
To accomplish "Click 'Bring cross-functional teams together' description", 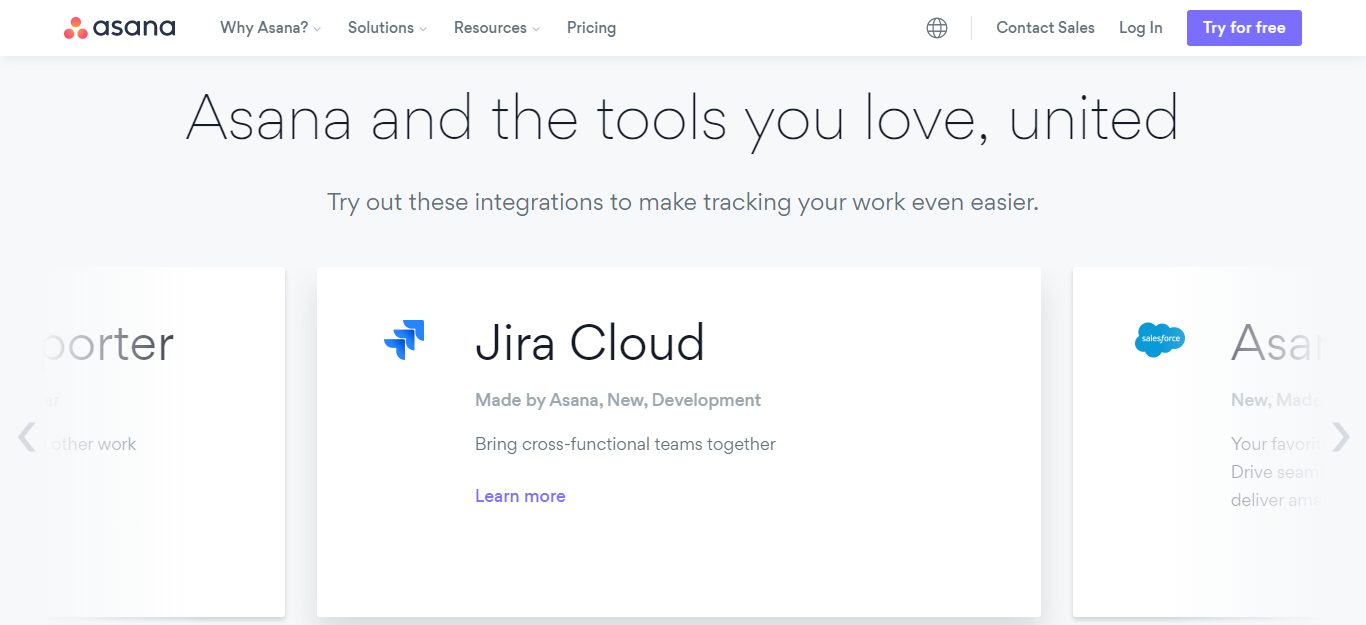I will click(625, 444).
